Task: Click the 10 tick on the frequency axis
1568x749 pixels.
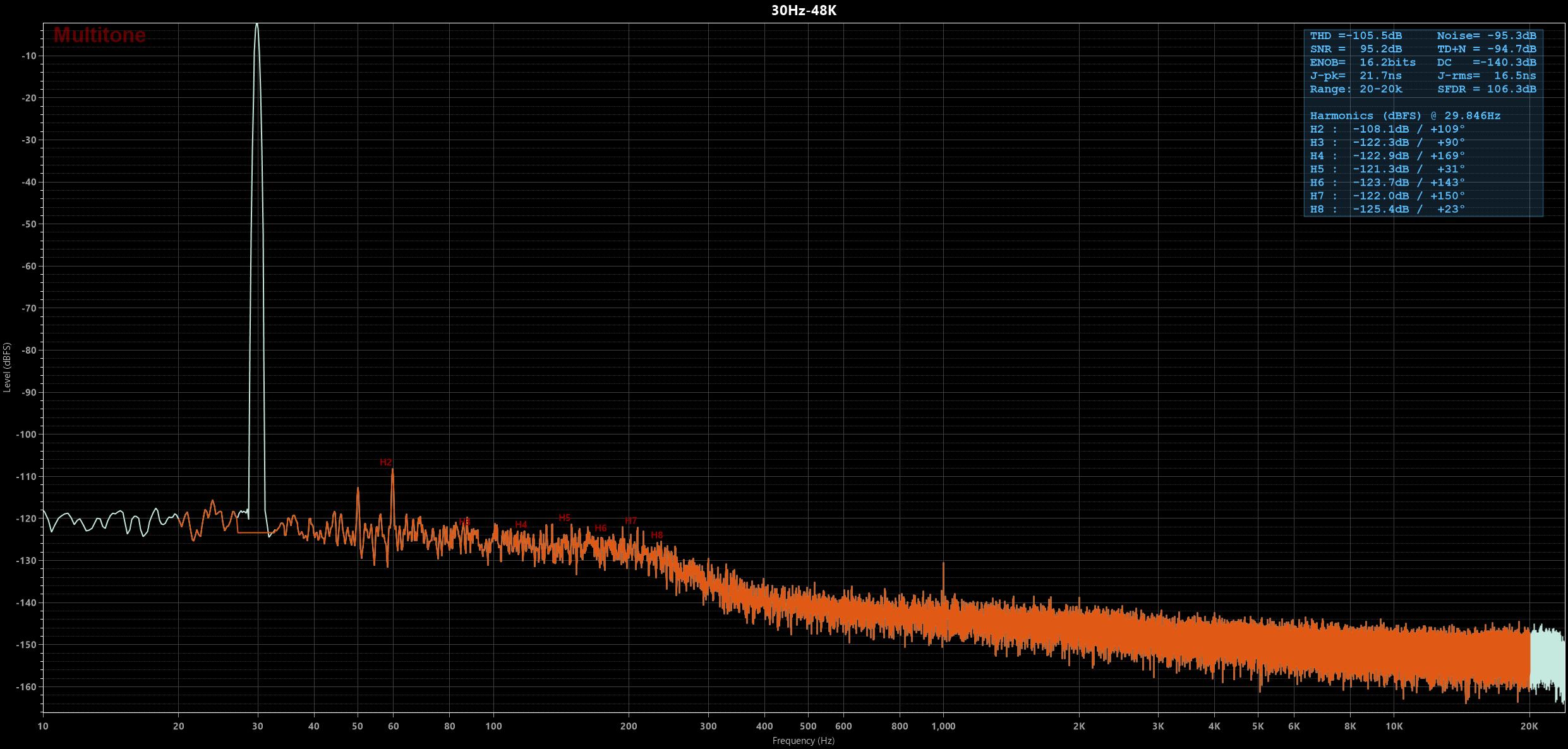Action: [43, 726]
